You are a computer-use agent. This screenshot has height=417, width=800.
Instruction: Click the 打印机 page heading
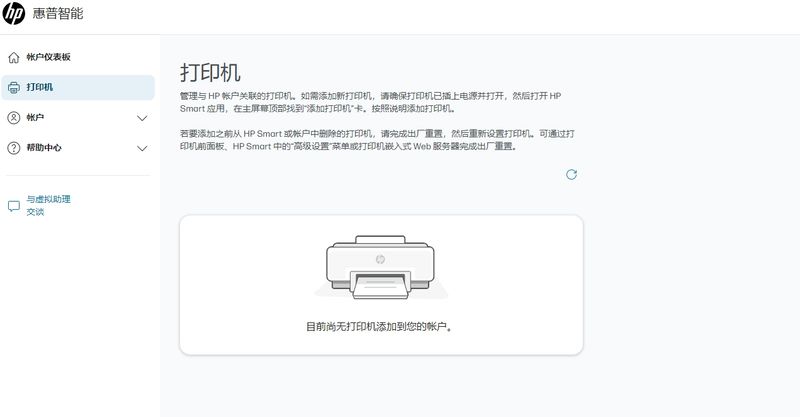pyautogui.click(x=210, y=72)
